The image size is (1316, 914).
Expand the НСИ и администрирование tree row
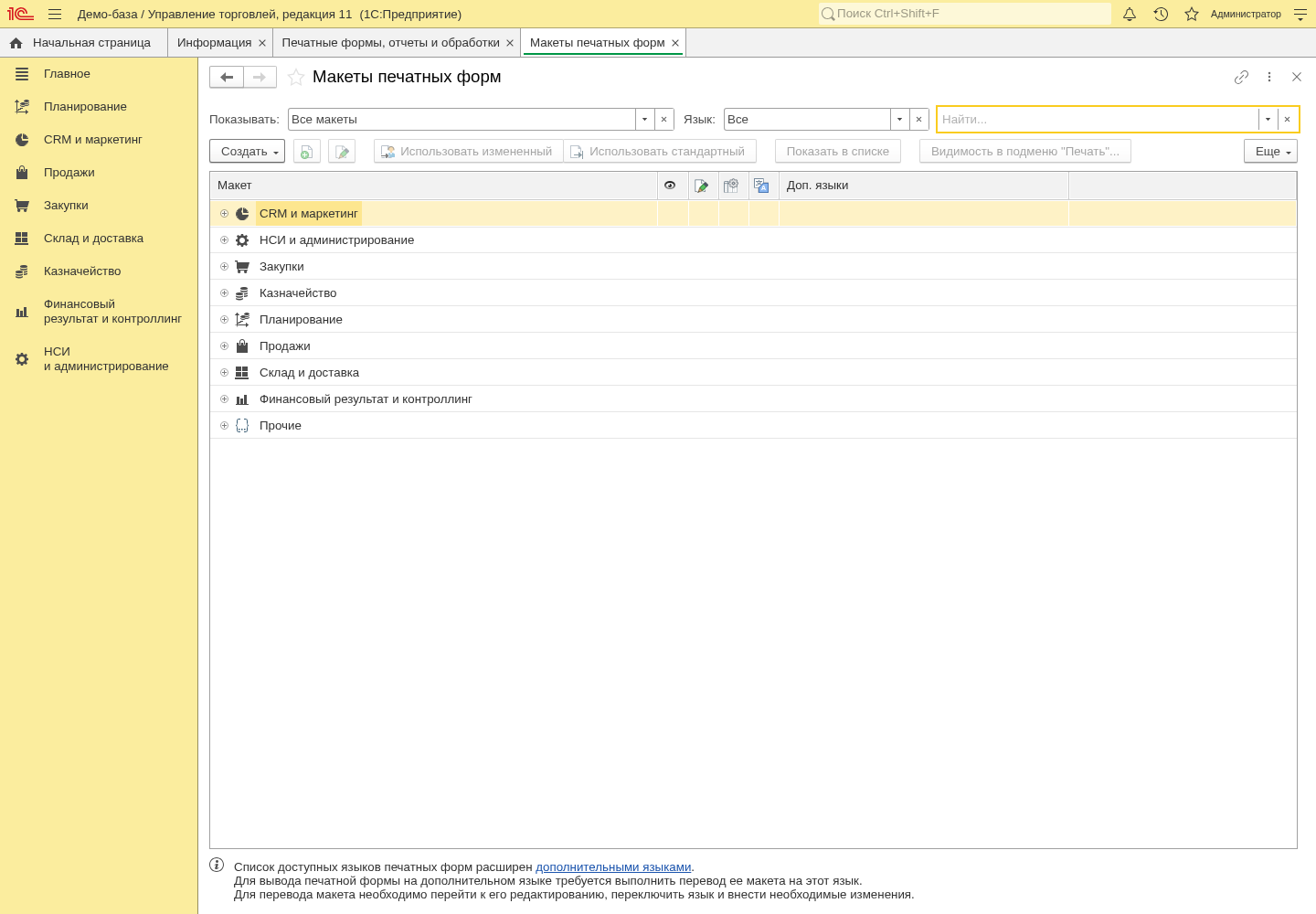(x=224, y=240)
